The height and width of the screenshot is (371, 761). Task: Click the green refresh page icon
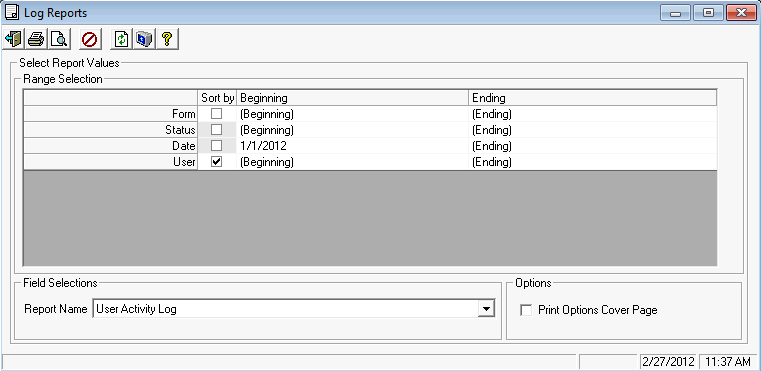coord(121,39)
